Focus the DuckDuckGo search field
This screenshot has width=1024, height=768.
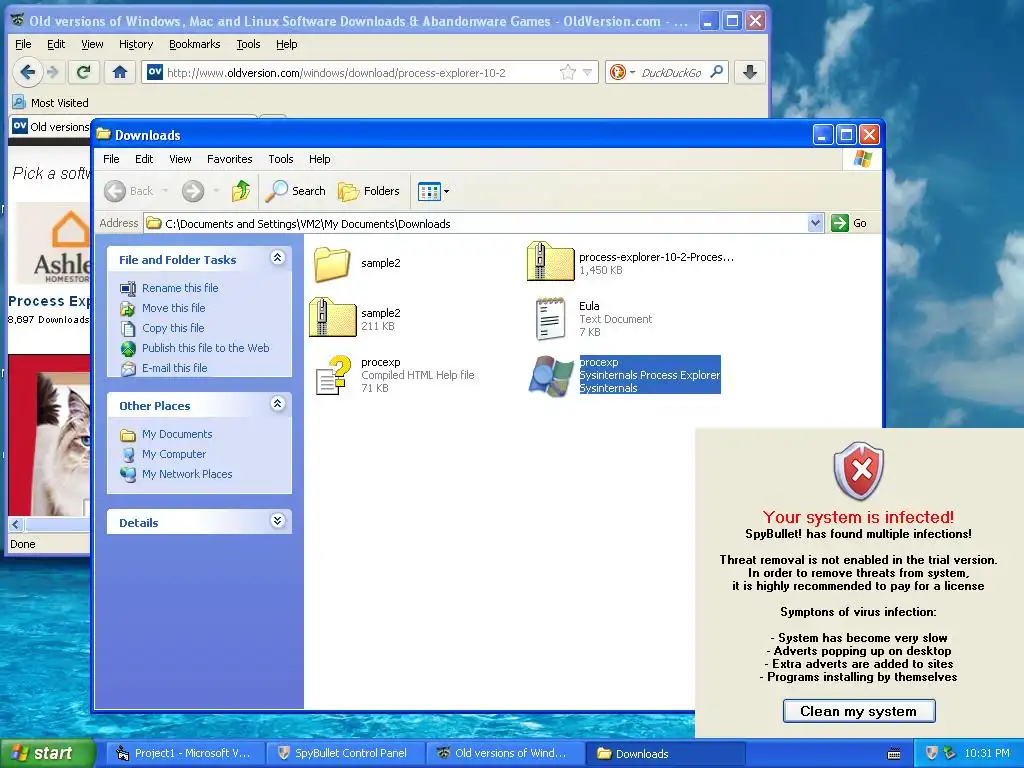click(x=672, y=72)
